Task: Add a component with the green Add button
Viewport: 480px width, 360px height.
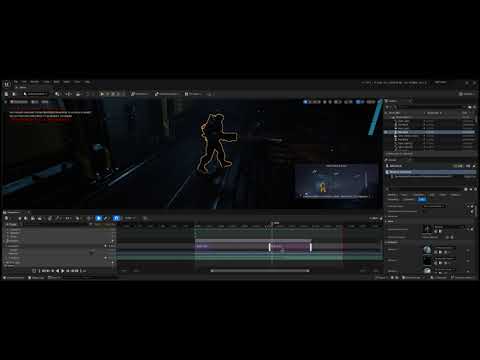Action: click(459, 166)
